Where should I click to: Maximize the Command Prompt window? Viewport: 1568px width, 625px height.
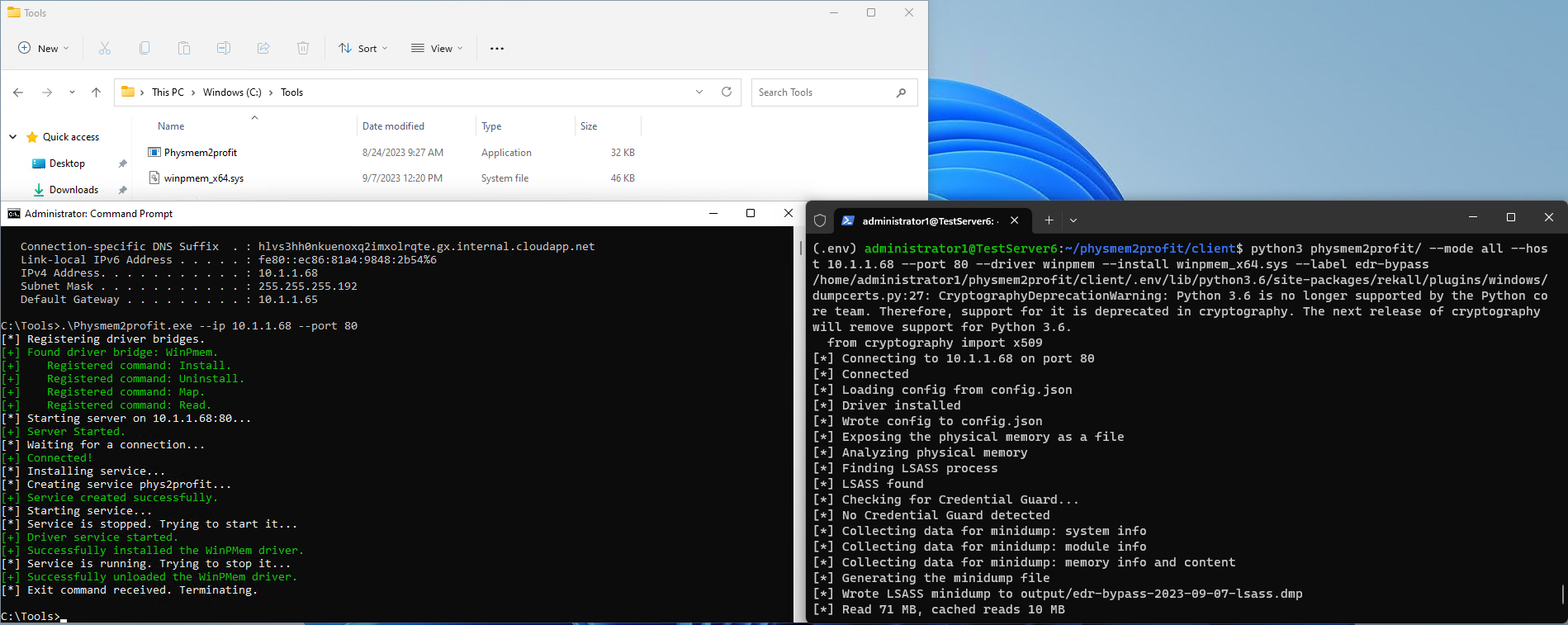[x=751, y=213]
